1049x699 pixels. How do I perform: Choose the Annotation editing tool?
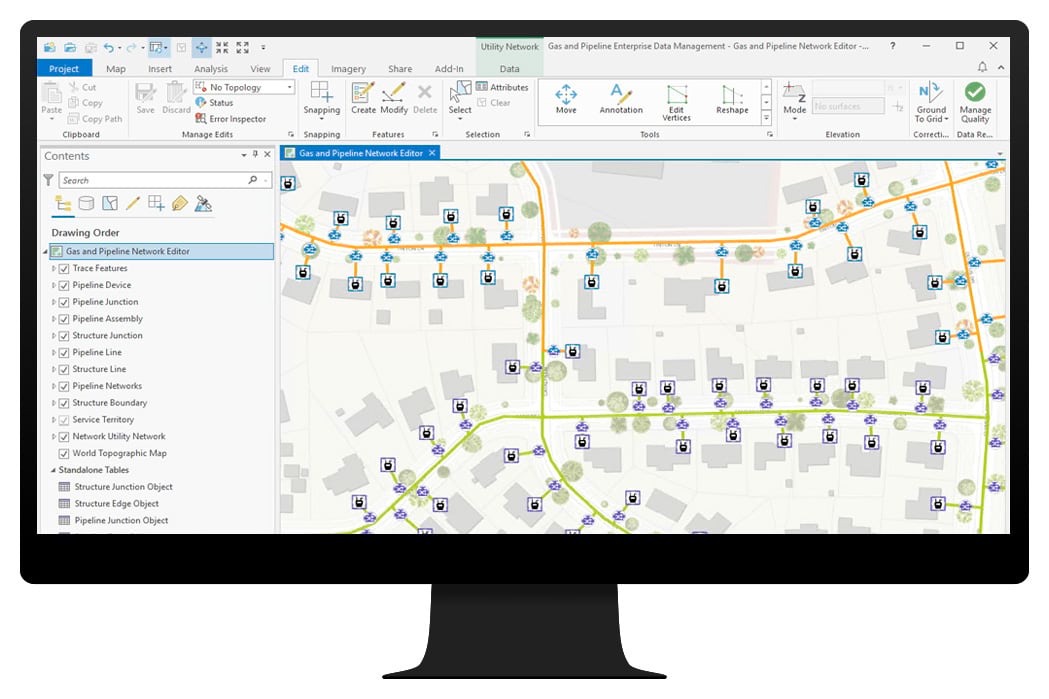point(621,99)
